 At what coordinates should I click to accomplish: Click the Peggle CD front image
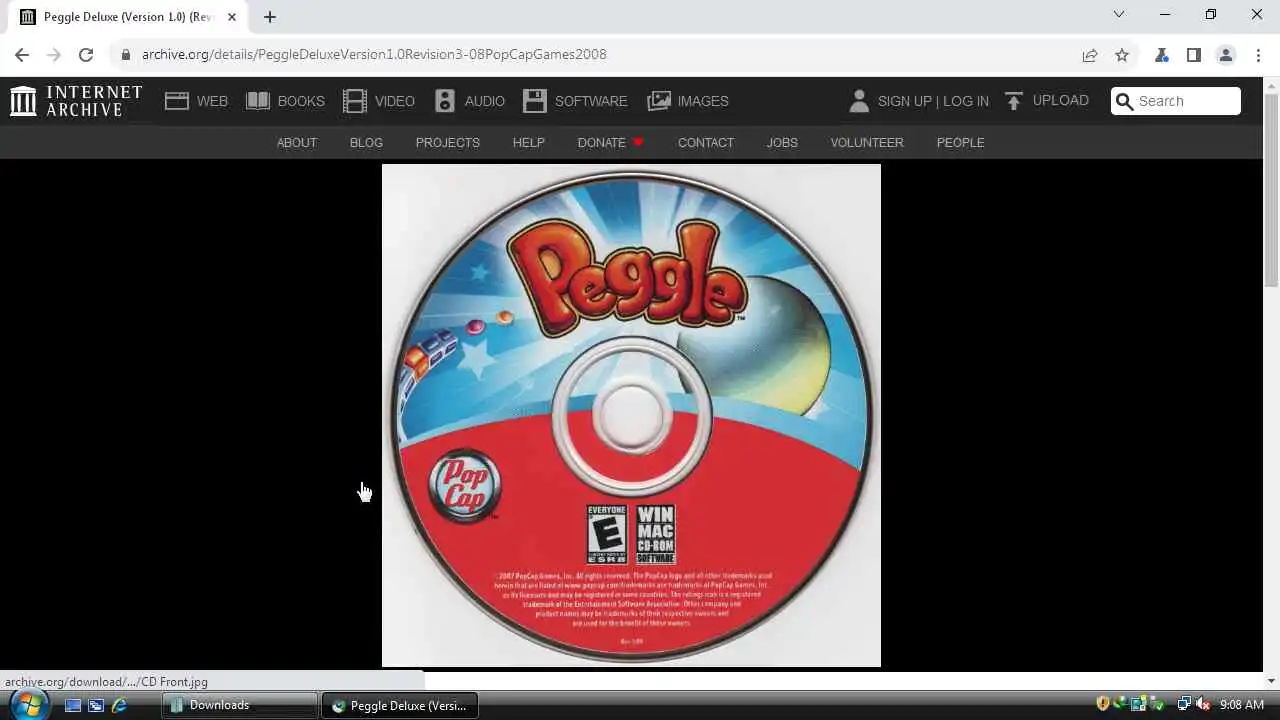631,415
